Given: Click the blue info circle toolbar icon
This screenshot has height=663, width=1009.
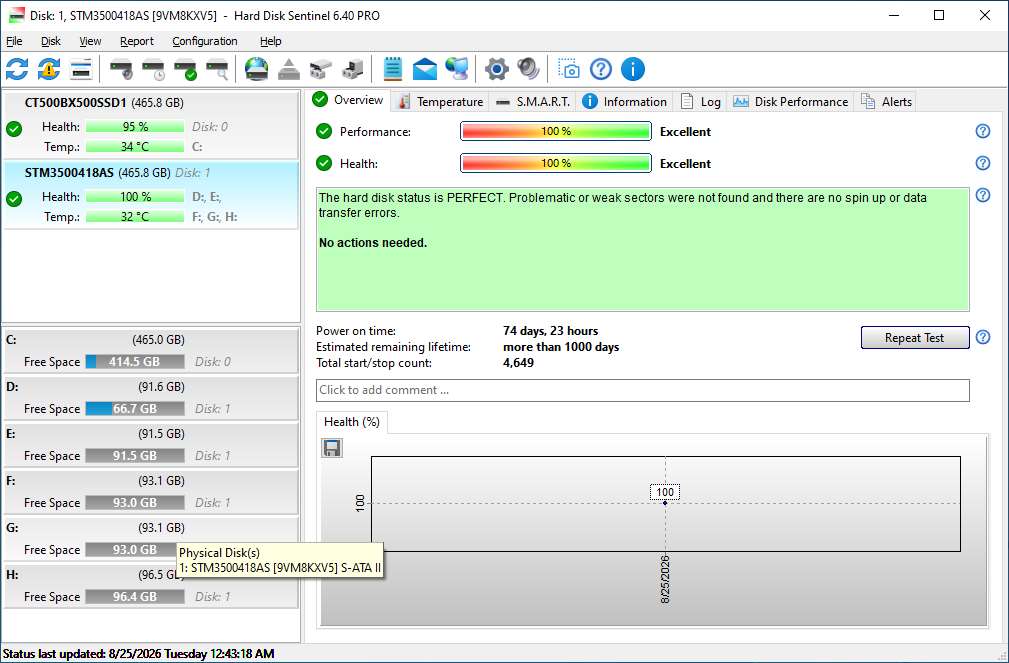Looking at the screenshot, I should pyautogui.click(x=633, y=69).
